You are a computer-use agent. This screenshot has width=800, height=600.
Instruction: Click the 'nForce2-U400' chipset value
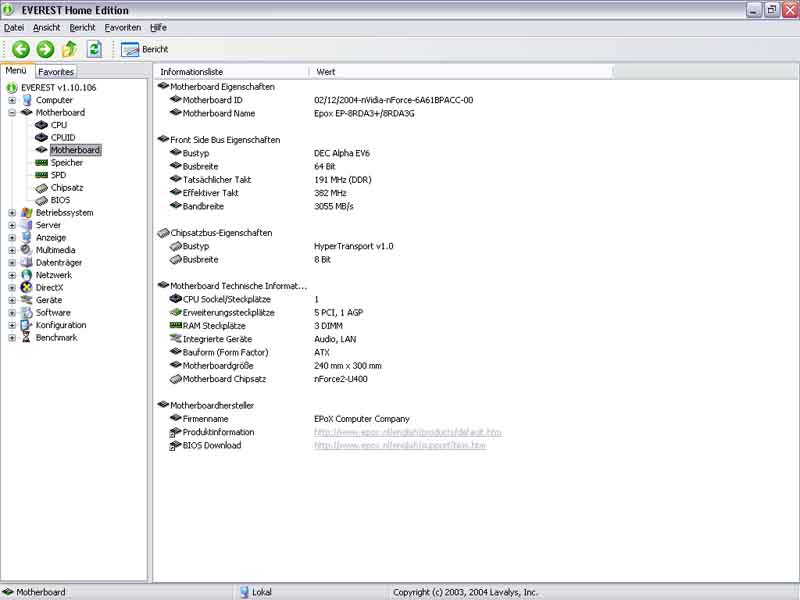pos(340,379)
